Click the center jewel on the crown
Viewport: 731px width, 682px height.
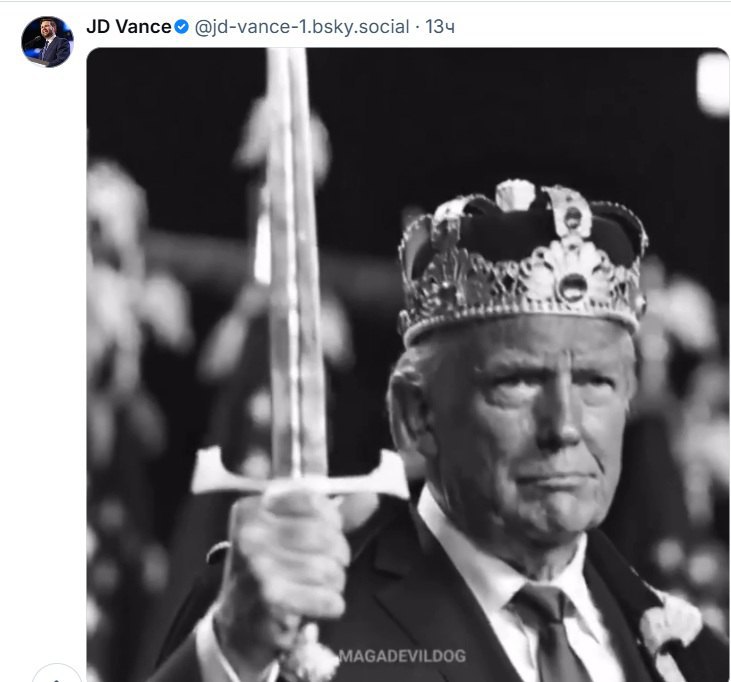pyautogui.click(x=572, y=285)
